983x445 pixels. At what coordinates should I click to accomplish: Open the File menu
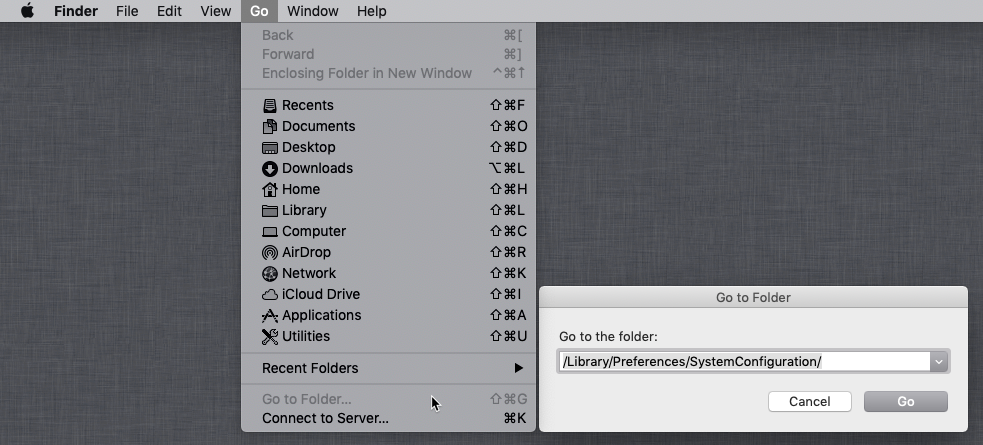coord(127,11)
